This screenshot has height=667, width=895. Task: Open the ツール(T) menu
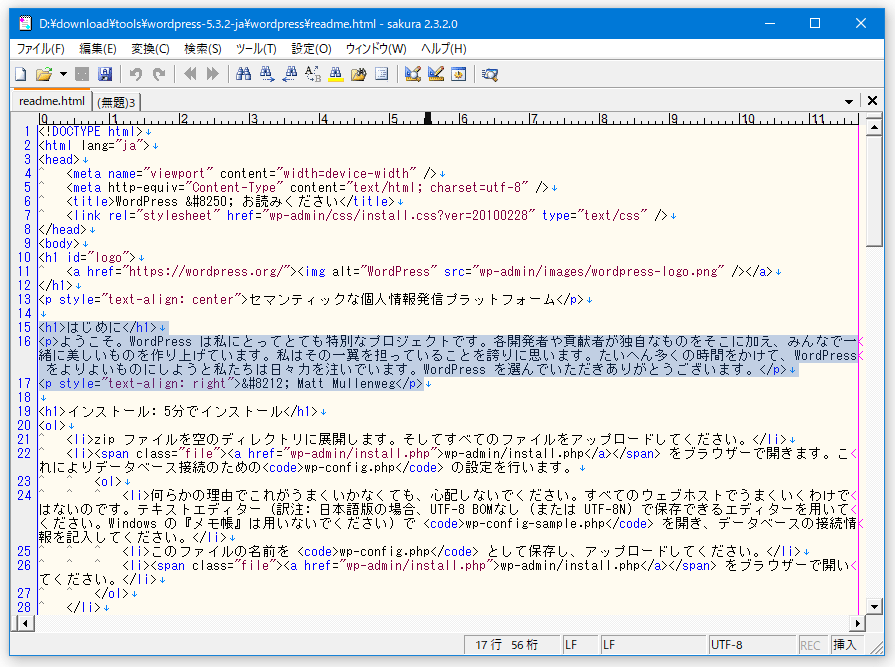[x=256, y=48]
